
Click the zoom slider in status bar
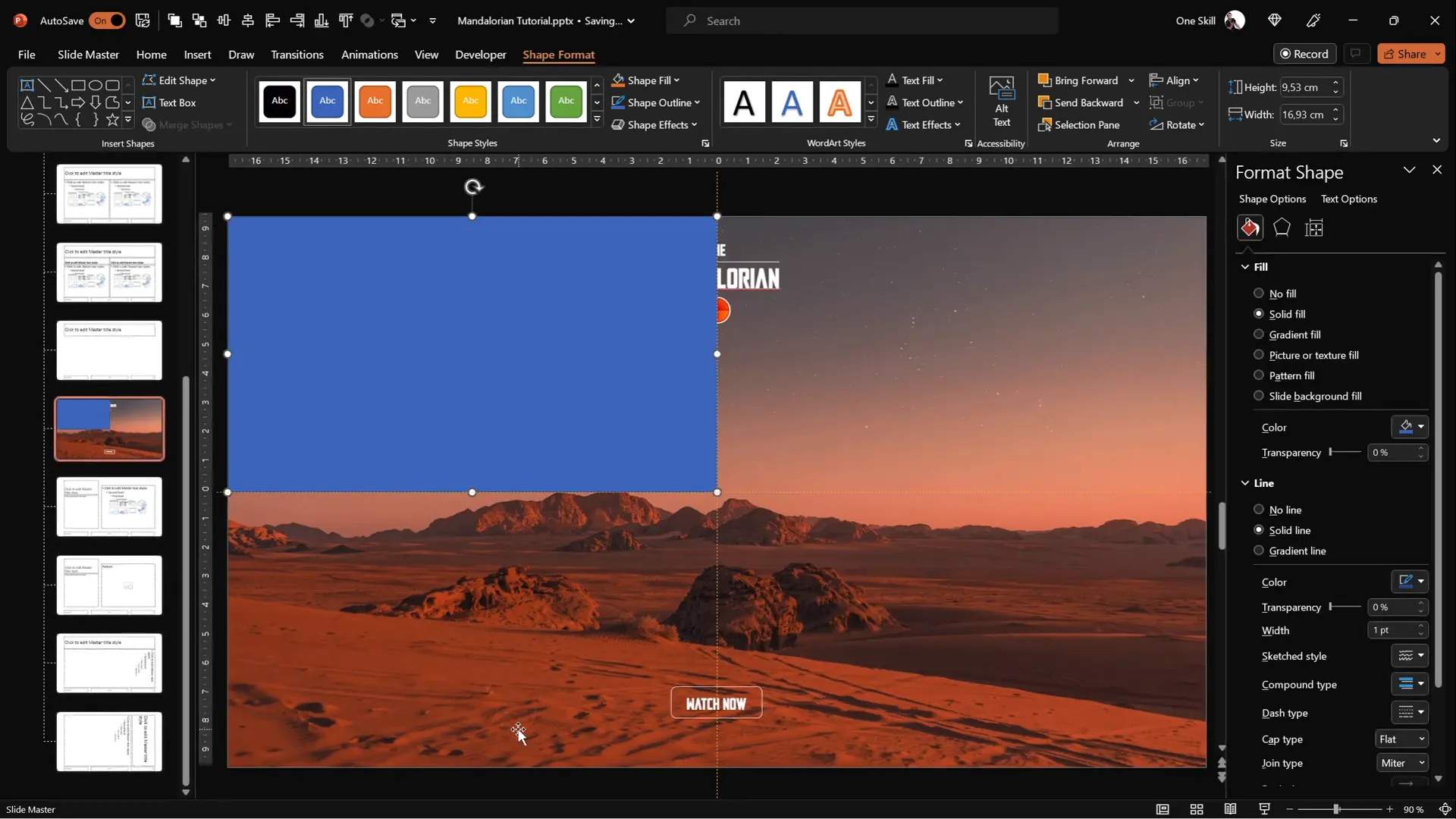[1336, 809]
